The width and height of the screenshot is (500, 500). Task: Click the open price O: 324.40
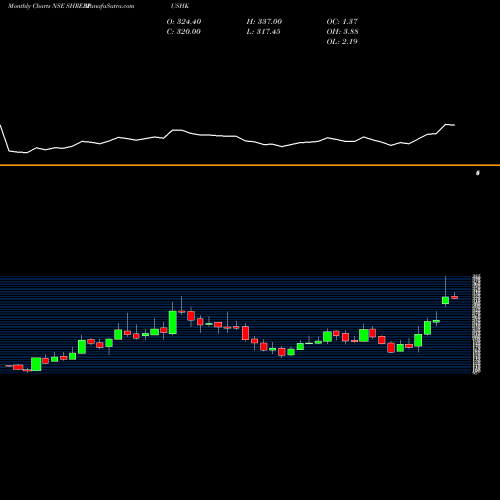pos(184,22)
